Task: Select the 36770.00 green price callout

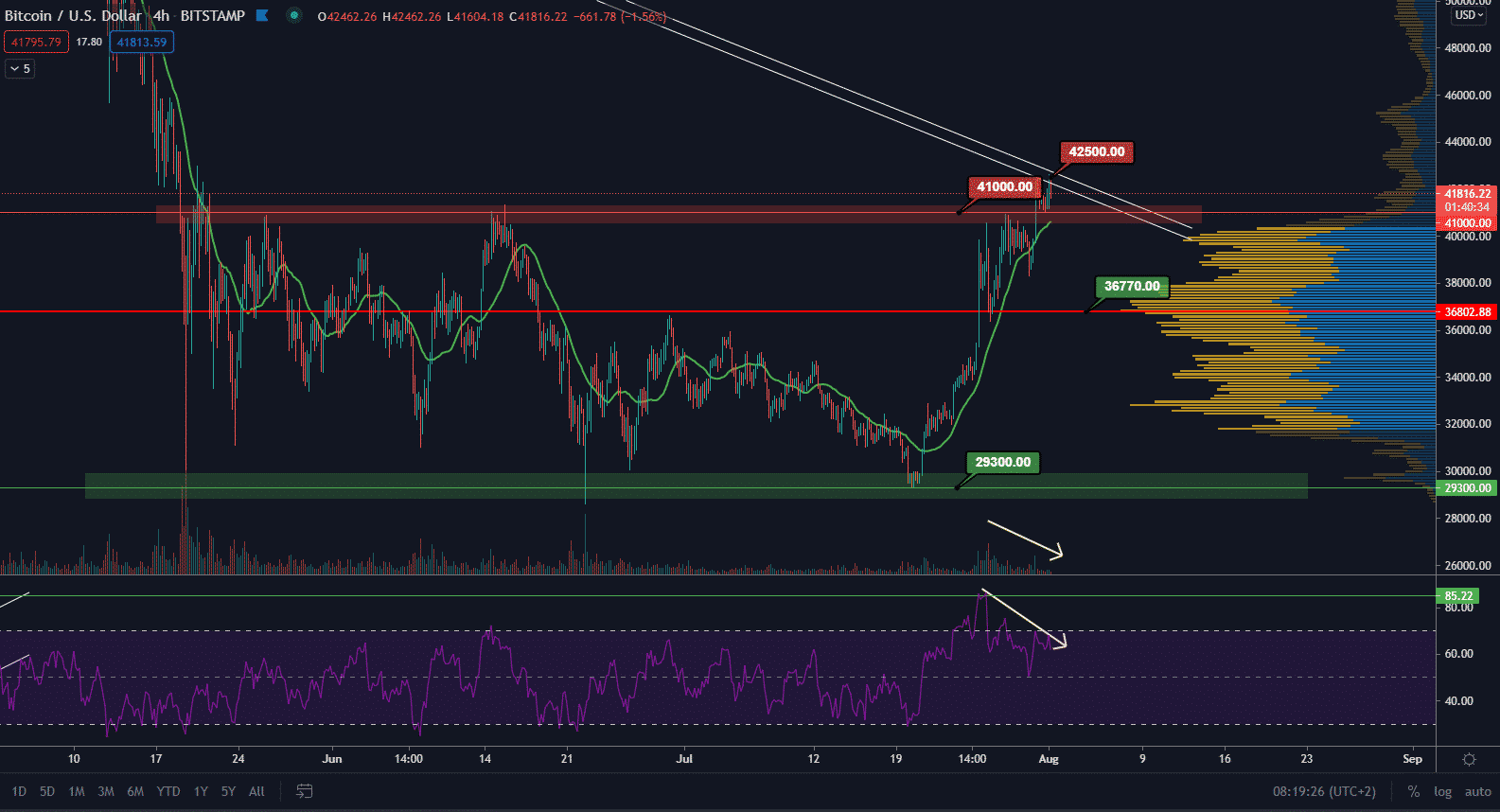Action: pyautogui.click(x=1132, y=286)
